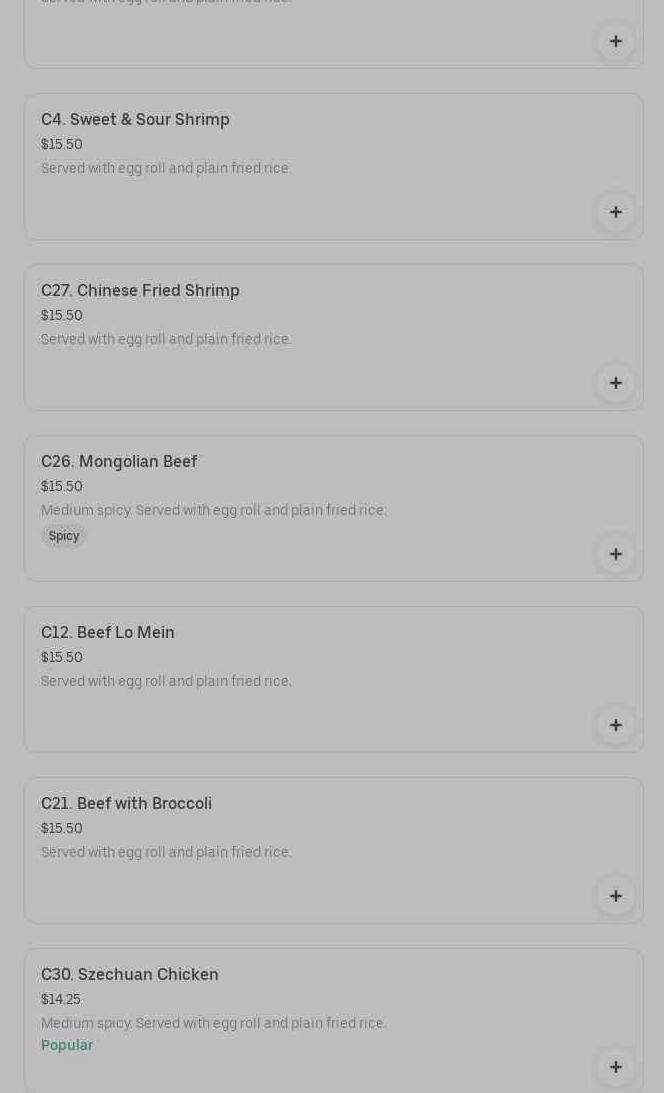Add C26. Mongolian Beef with plus icon
Viewport: 664px width, 1093px height.
(x=615, y=554)
